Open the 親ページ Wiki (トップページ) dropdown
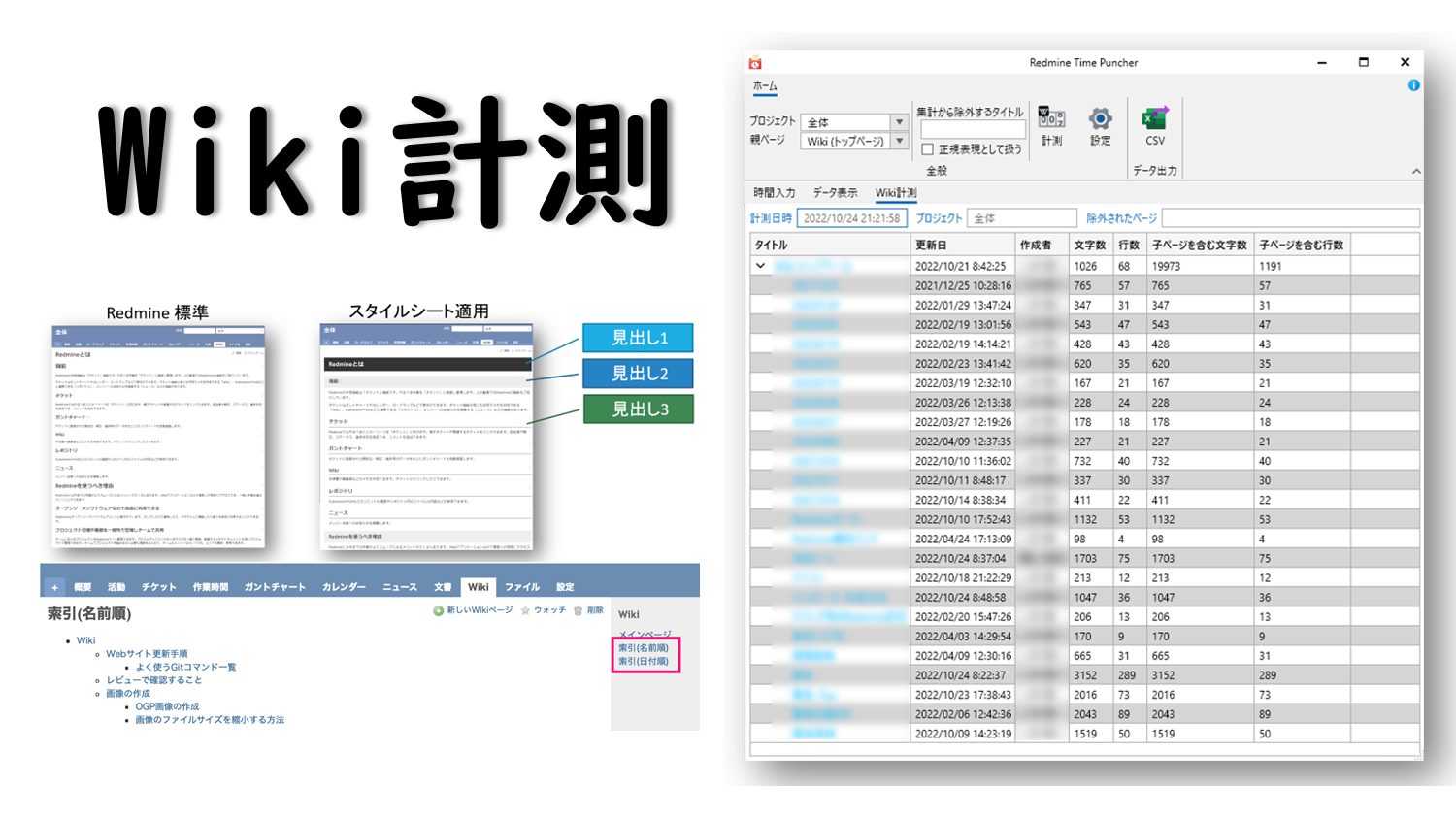 pyautogui.click(x=856, y=141)
